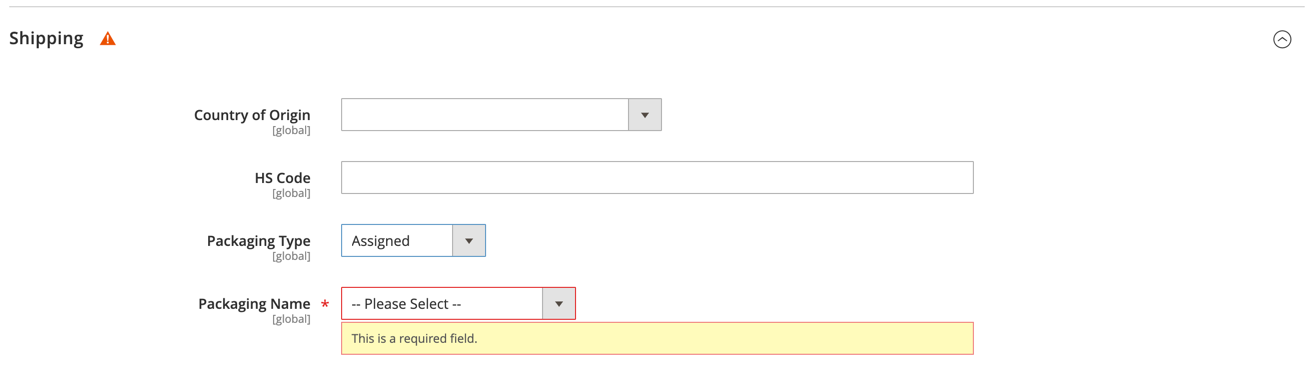This screenshot has width=1312, height=376.
Task: Click the HS Code field label
Action: click(x=282, y=178)
